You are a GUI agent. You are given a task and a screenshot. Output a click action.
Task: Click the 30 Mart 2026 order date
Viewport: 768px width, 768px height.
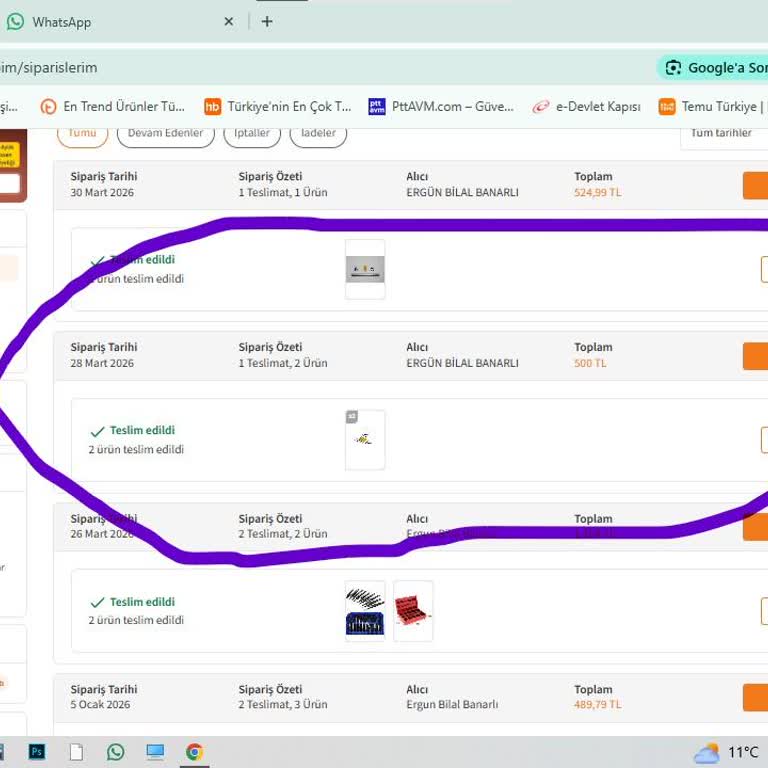pyautogui.click(x=102, y=192)
